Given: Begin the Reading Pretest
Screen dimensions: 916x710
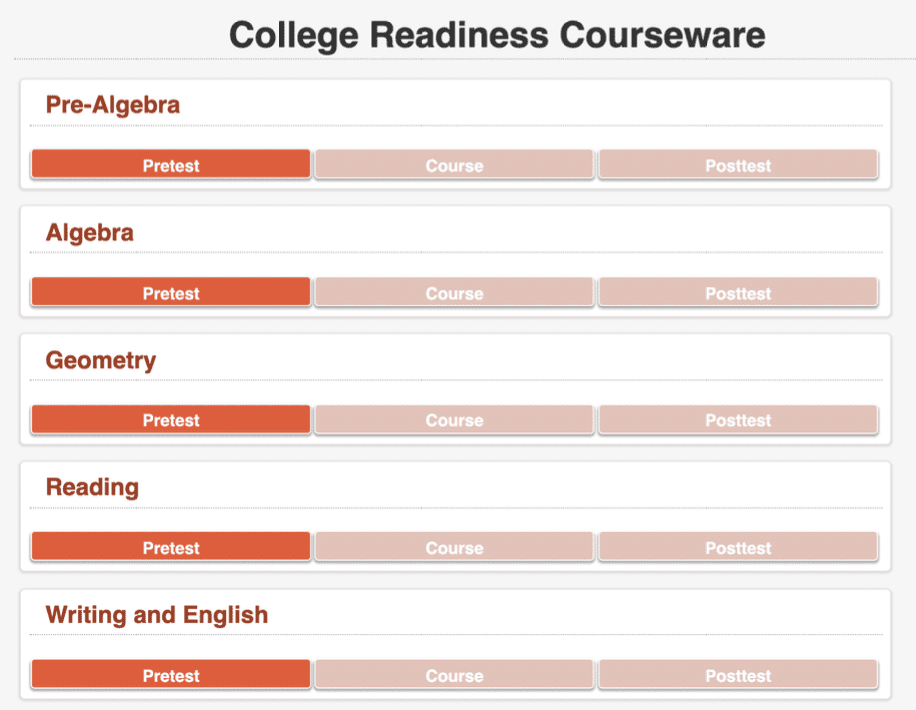Looking at the screenshot, I should click(x=171, y=548).
